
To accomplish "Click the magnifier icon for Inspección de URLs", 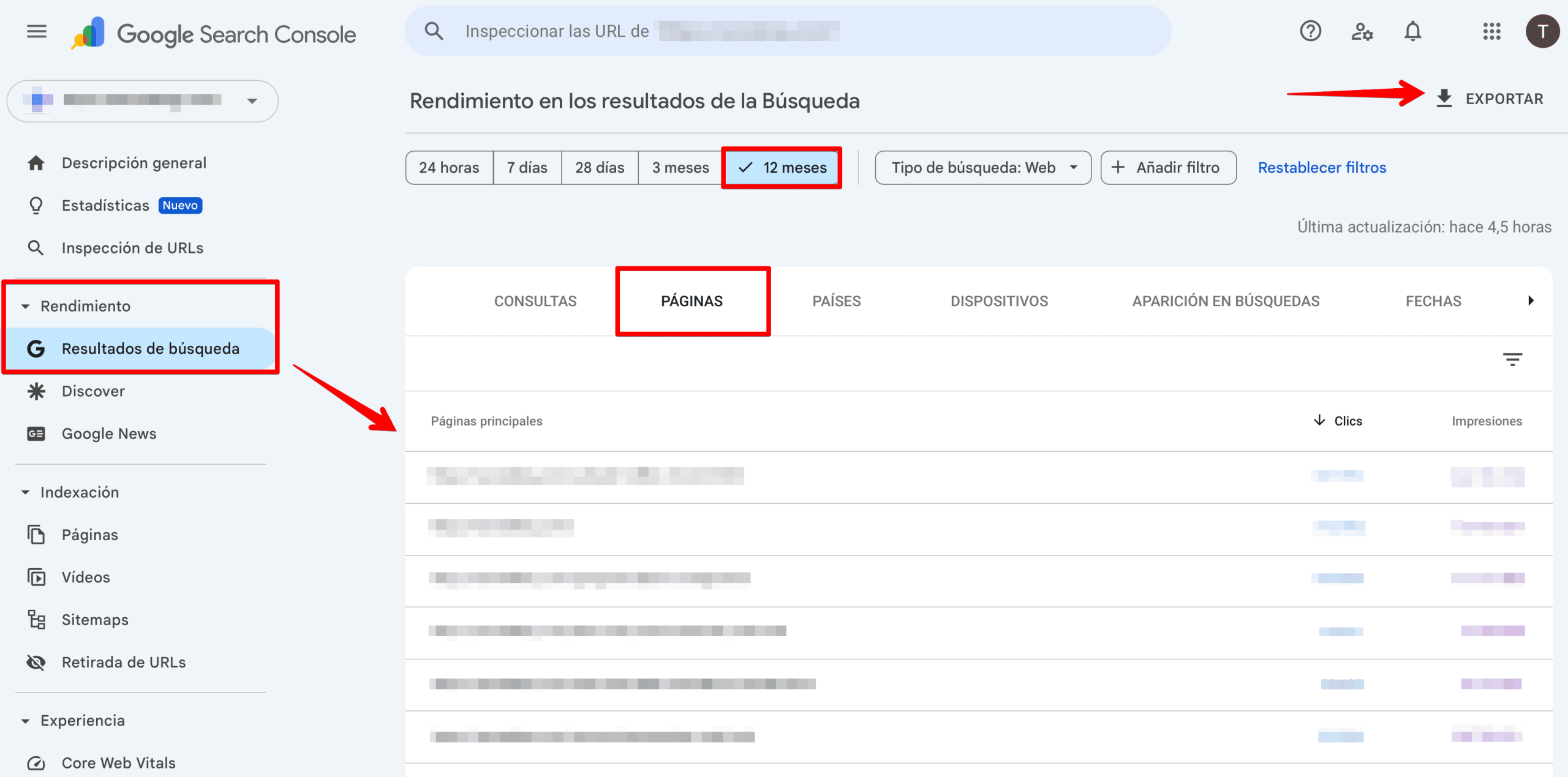I will (36, 248).
